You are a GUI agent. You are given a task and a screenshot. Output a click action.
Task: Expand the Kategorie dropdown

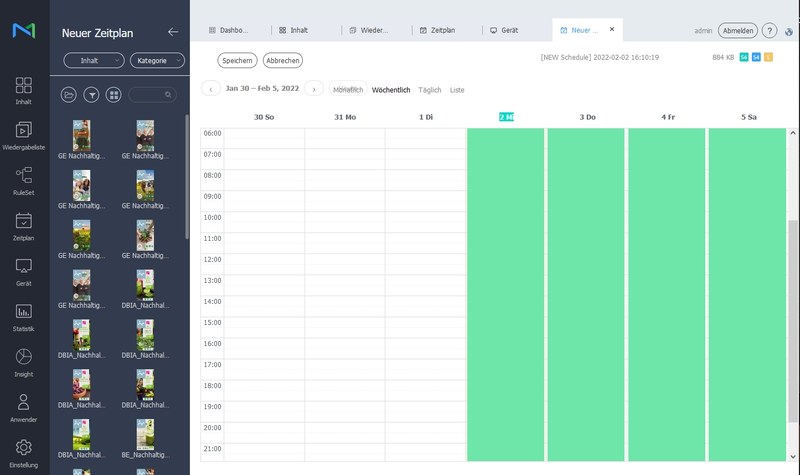(x=158, y=61)
